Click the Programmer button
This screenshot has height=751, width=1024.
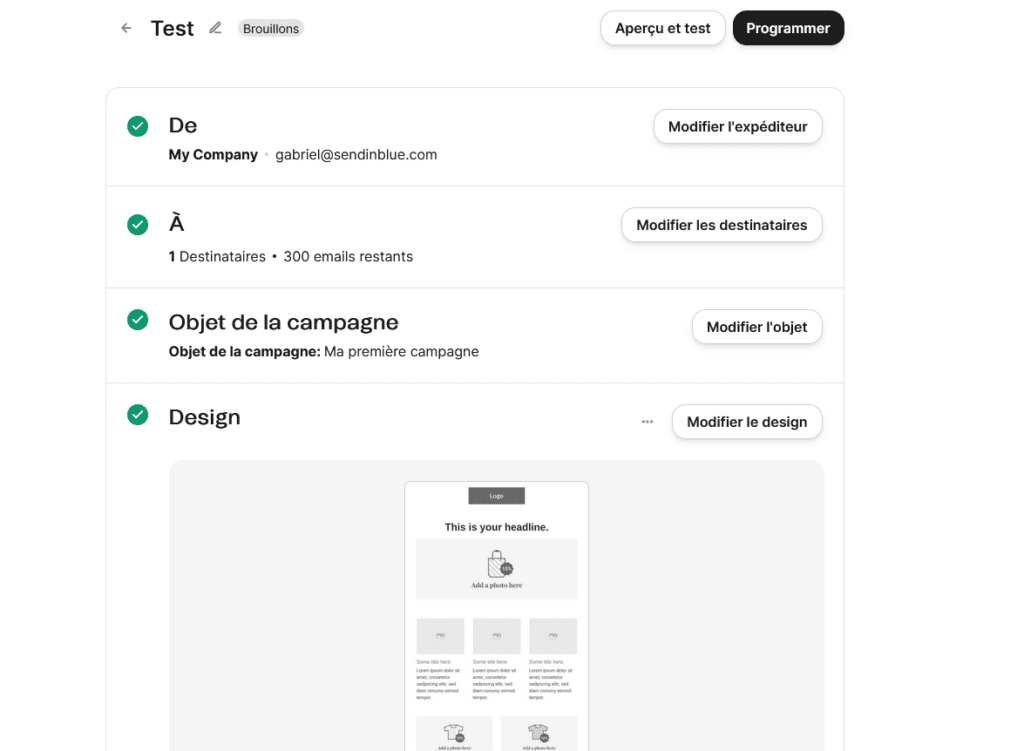(788, 28)
